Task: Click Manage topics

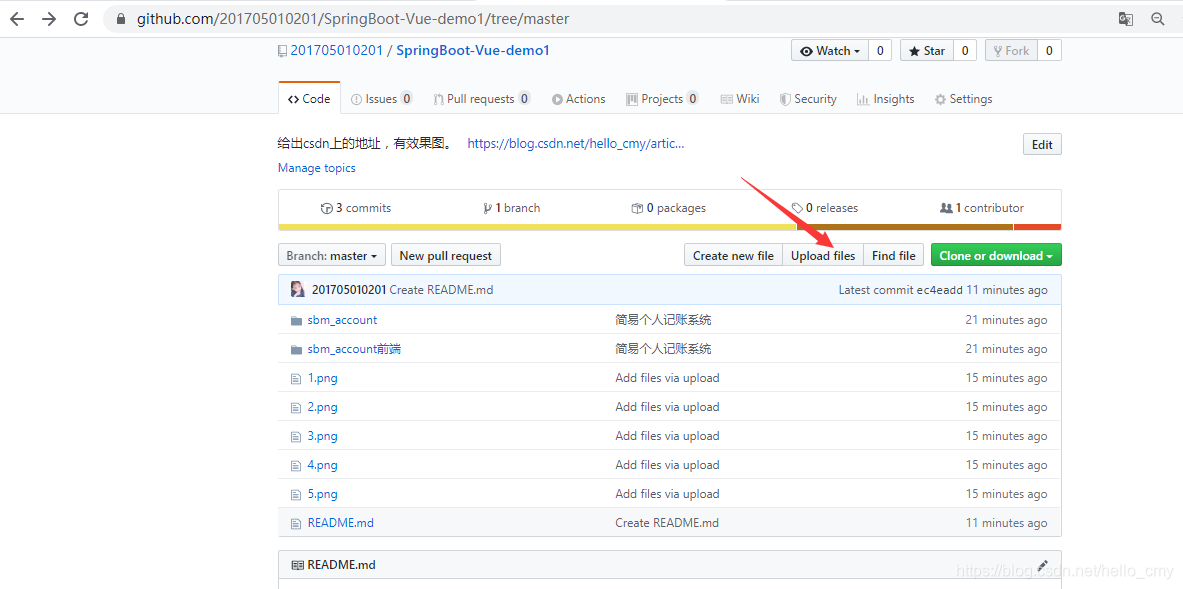Action: 317,168
